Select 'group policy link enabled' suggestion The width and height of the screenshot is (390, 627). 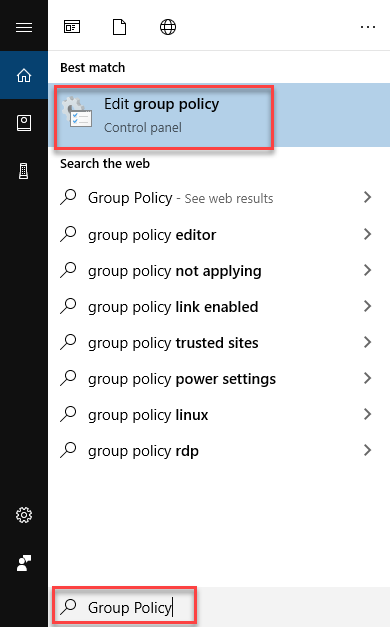click(x=219, y=307)
